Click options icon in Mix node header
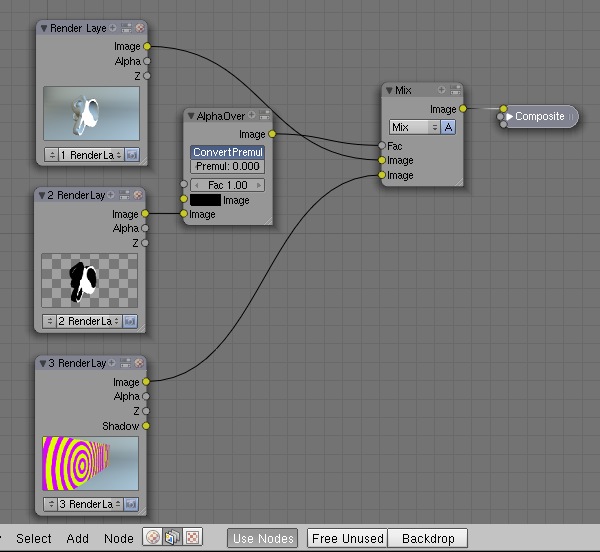 tap(455, 90)
